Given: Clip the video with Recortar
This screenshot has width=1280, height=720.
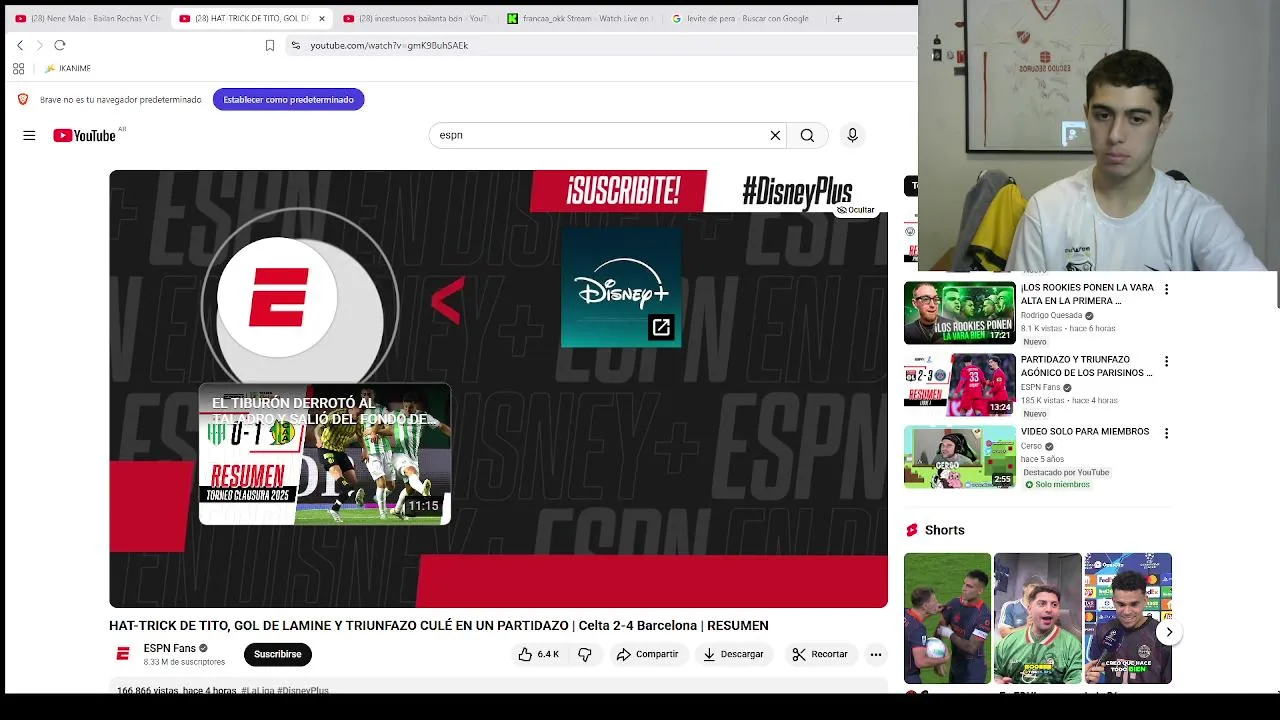Looking at the screenshot, I should [x=820, y=654].
